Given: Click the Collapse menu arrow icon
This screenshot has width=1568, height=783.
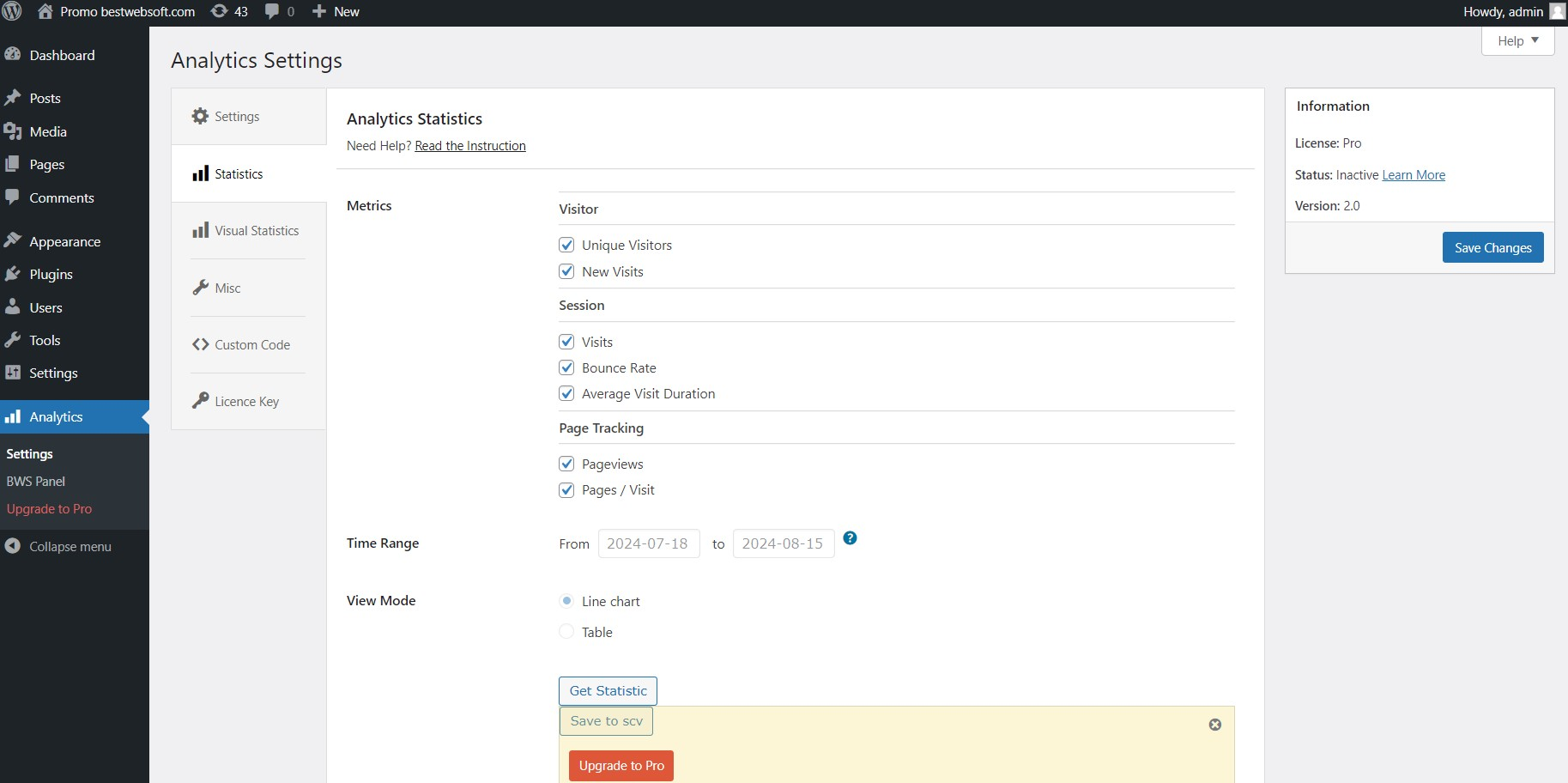Looking at the screenshot, I should pyautogui.click(x=13, y=546).
